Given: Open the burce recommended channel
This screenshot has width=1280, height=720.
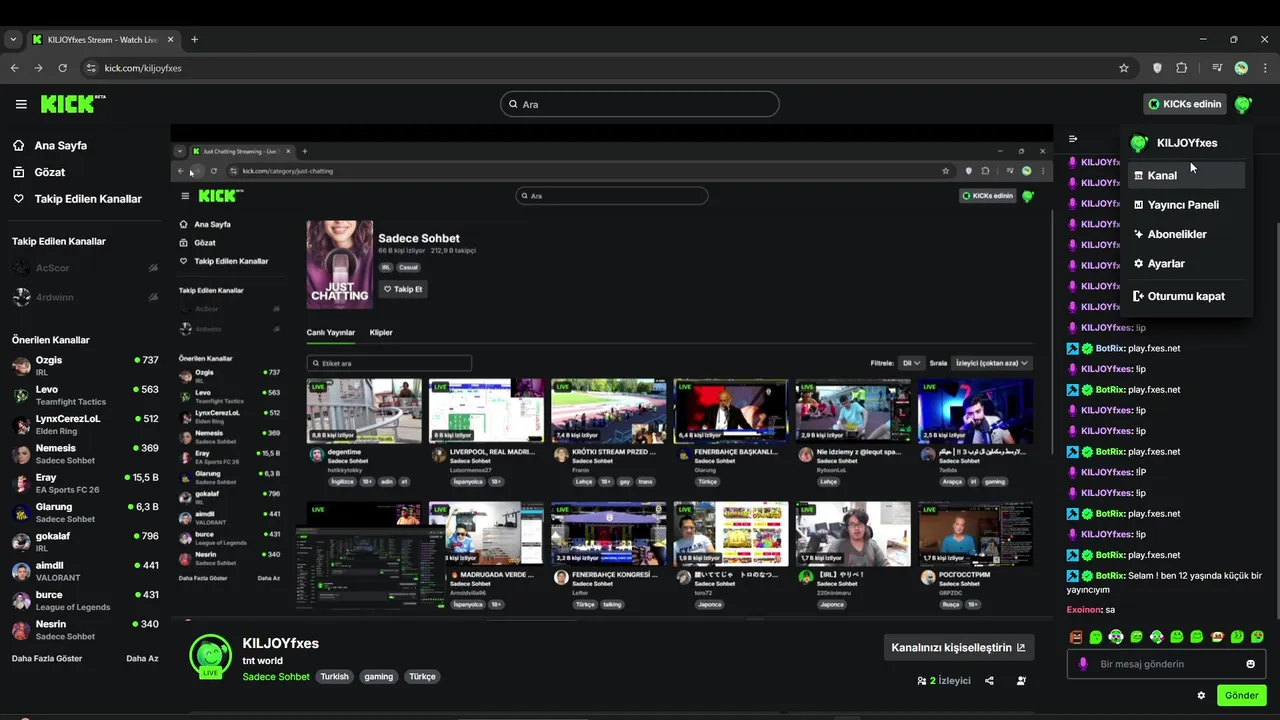Looking at the screenshot, I should (85, 601).
